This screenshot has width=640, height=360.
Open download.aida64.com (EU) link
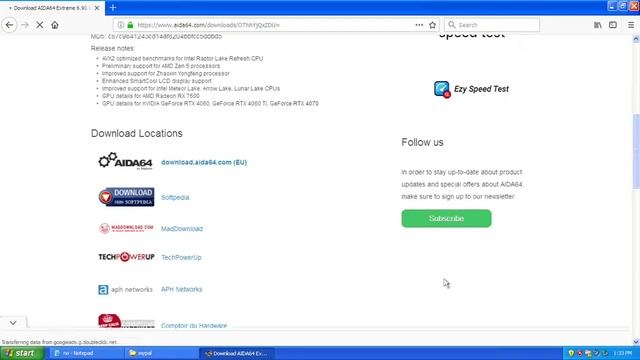pyautogui.click(x=204, y=162)
